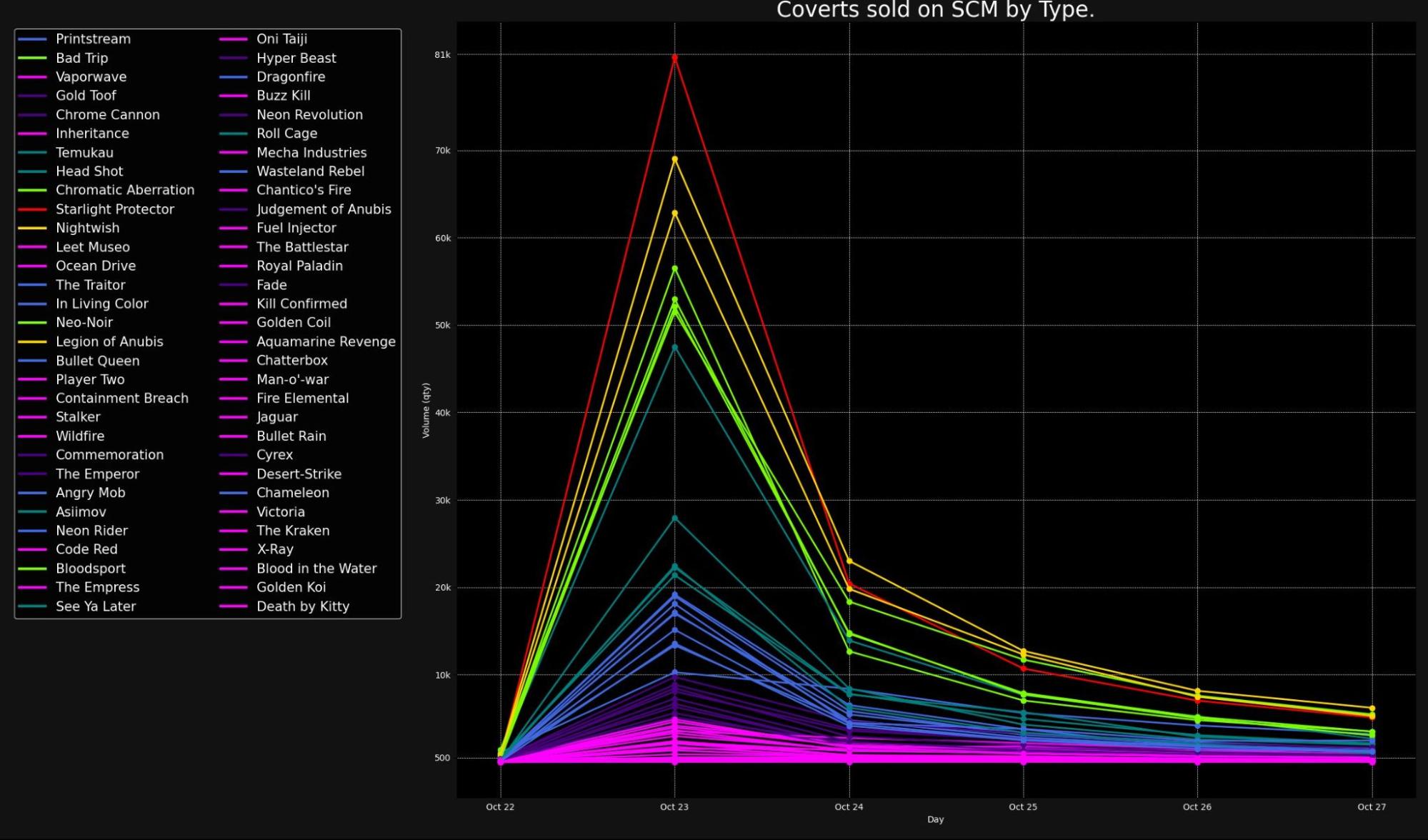Click the magenta Vaporwave legend swatch
The width and height of the screenshot is (1428, 840).
pos(32,76)
